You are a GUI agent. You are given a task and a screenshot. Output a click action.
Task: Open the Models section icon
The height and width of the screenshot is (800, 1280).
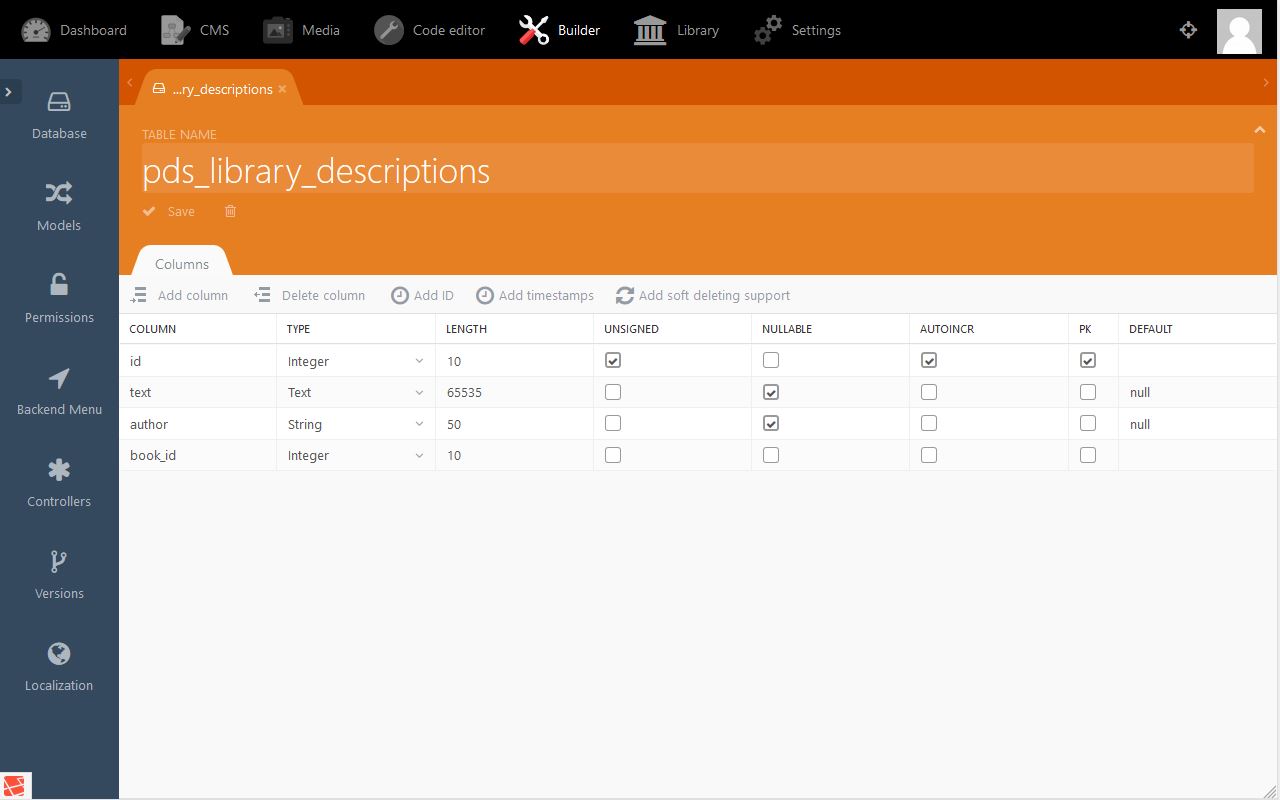59,193
